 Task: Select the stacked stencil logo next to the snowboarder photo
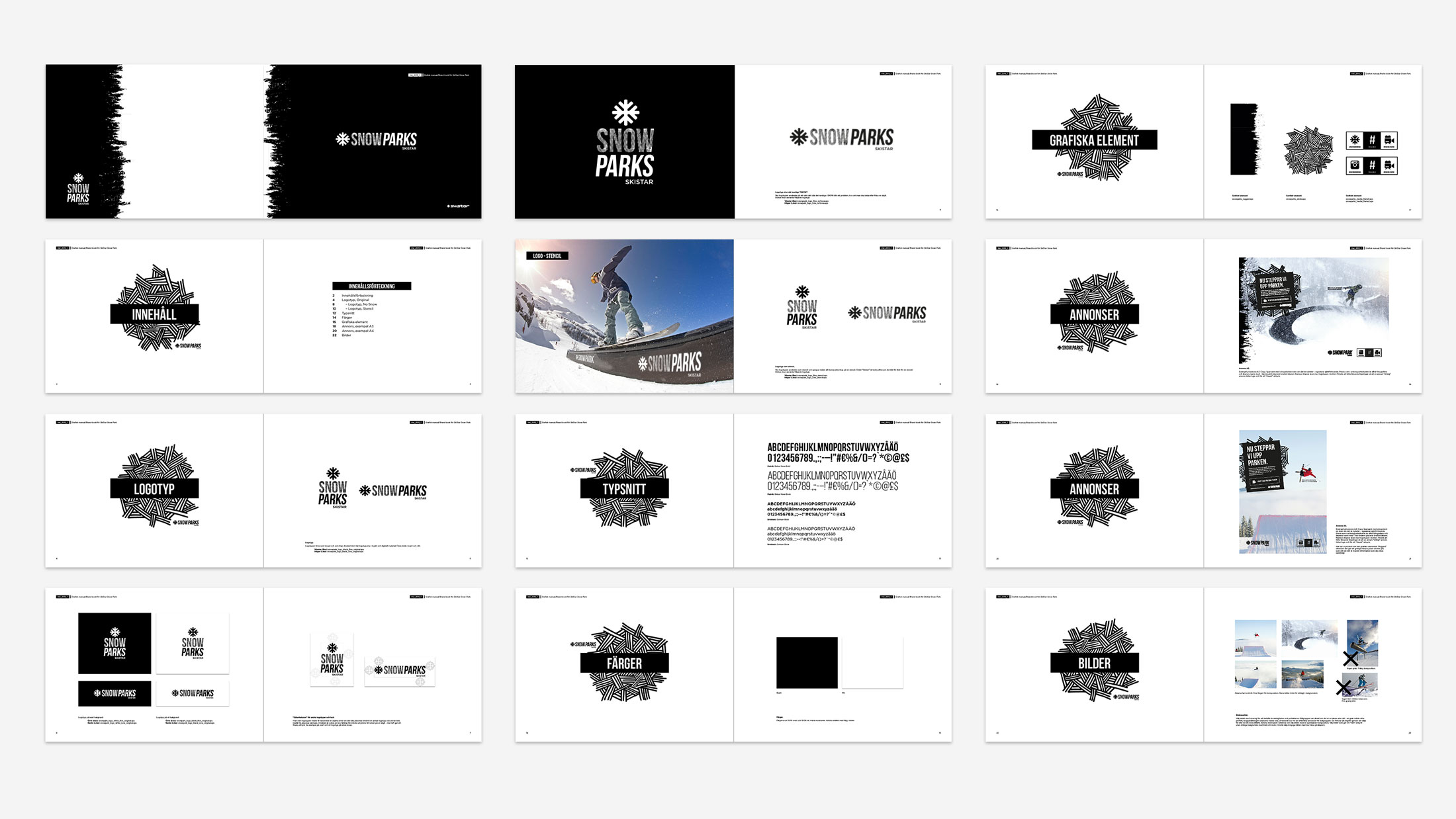pos(802,307)
